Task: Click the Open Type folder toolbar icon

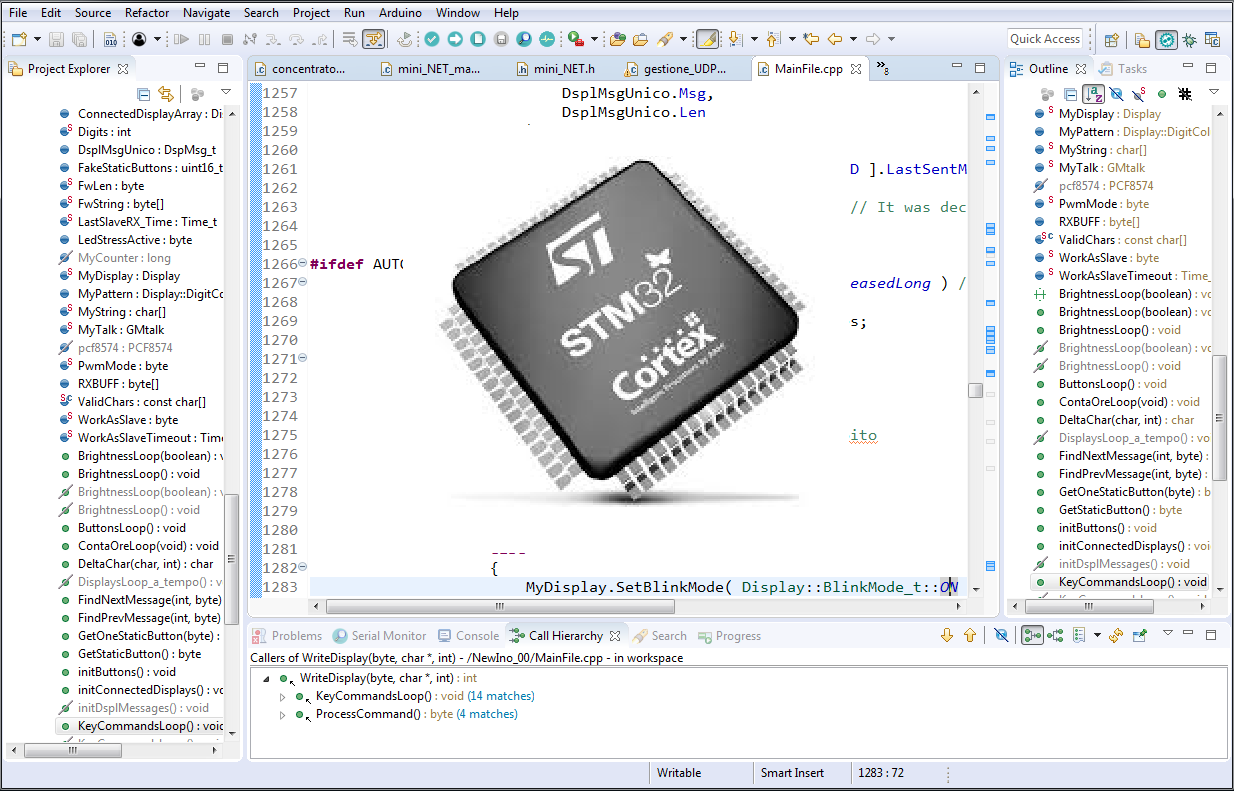Action: 639,39
